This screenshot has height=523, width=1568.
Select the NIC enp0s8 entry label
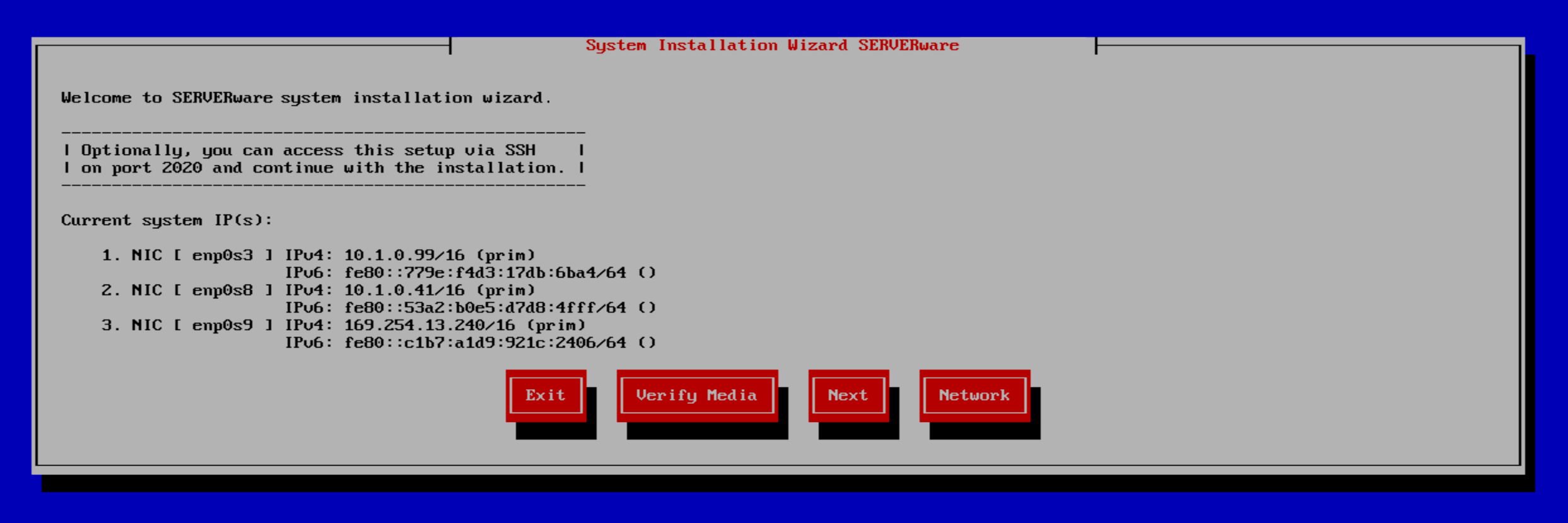tap(187, 290)
